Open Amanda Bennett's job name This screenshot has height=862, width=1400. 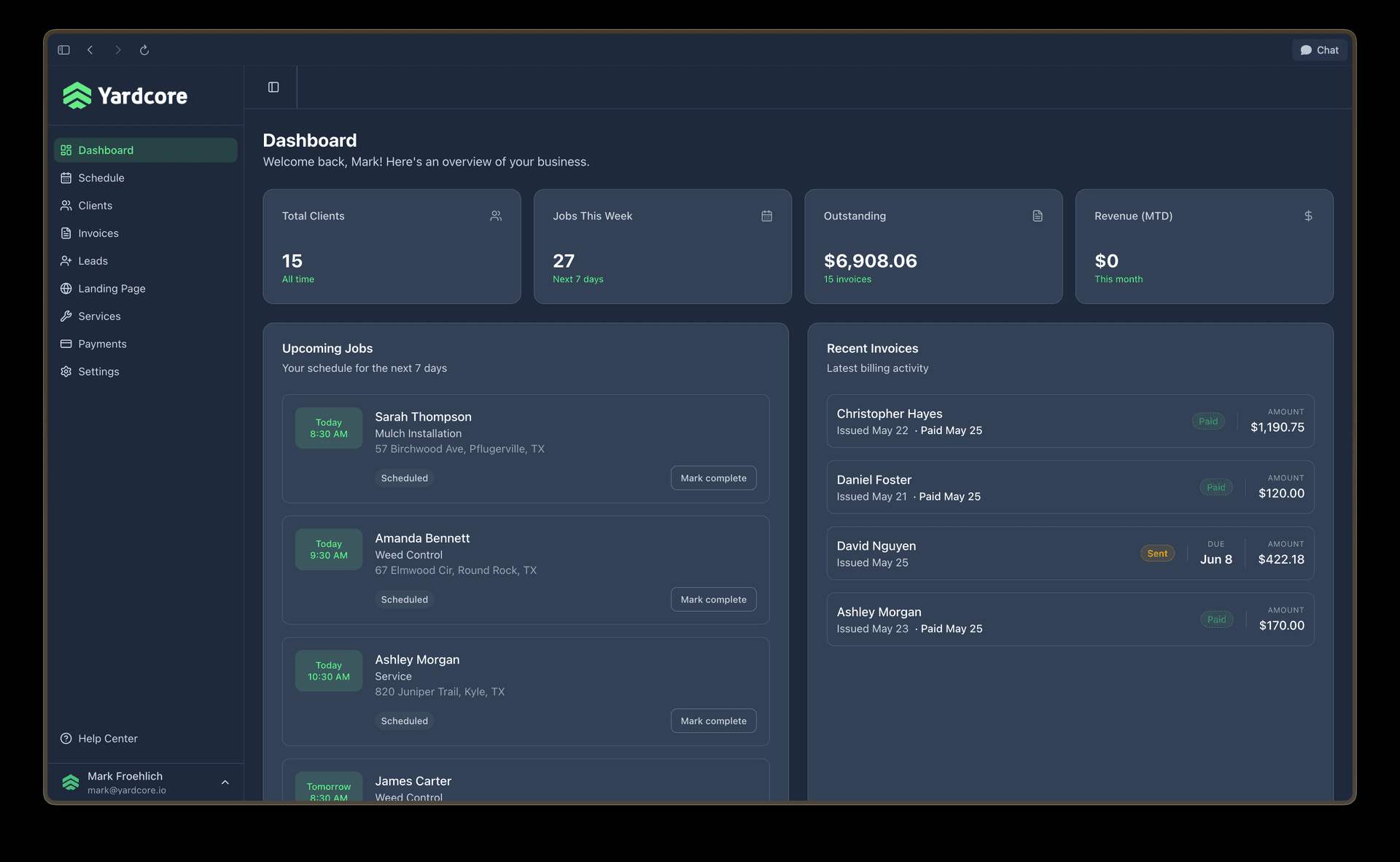tap(423, 538)
